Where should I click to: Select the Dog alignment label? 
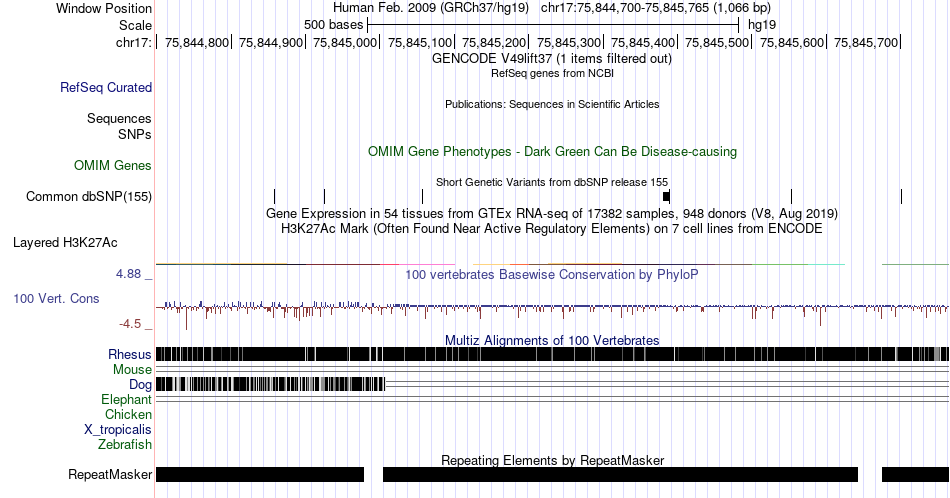(140, 385)
